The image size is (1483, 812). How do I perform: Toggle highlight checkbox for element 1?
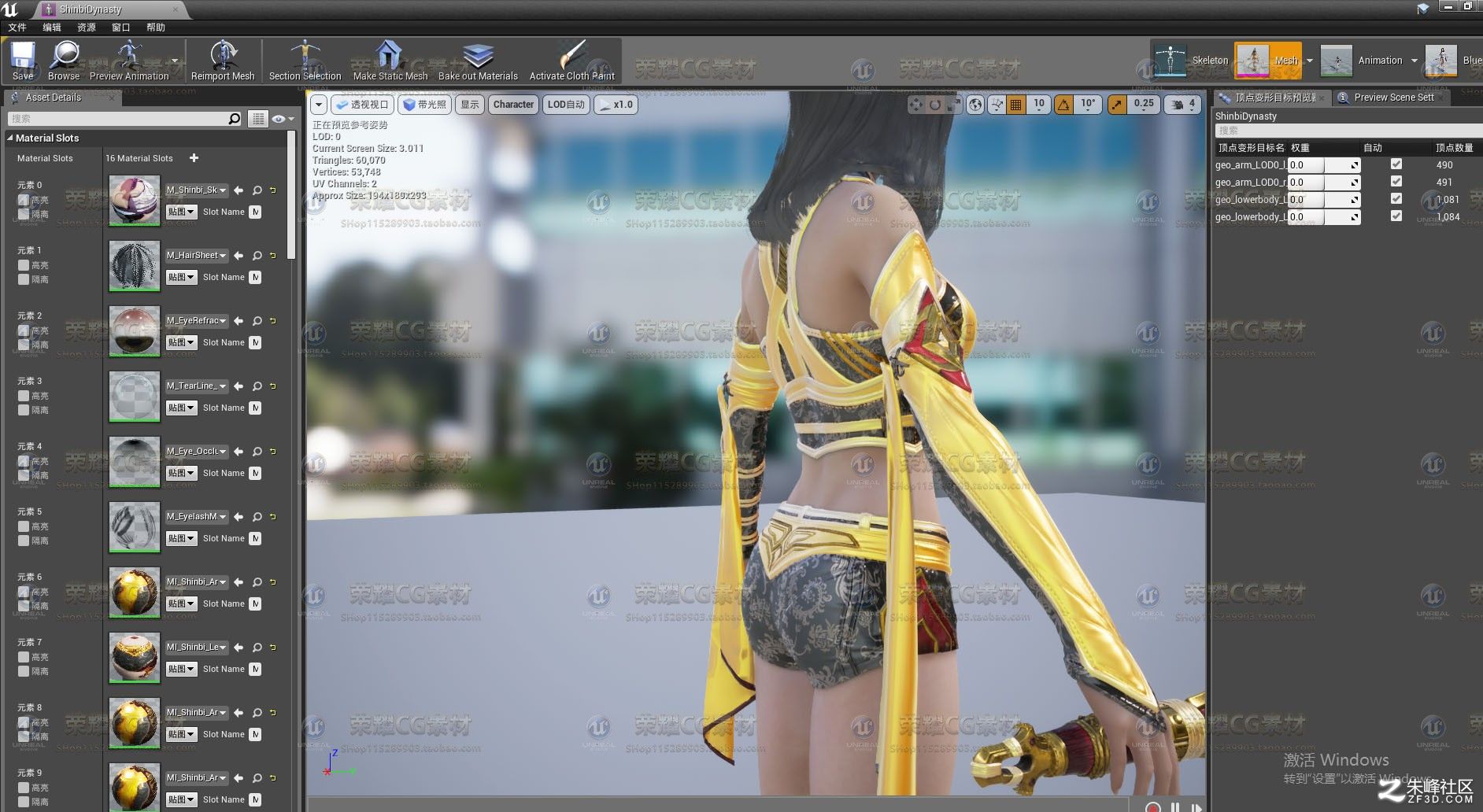click(x=24, y=265)
